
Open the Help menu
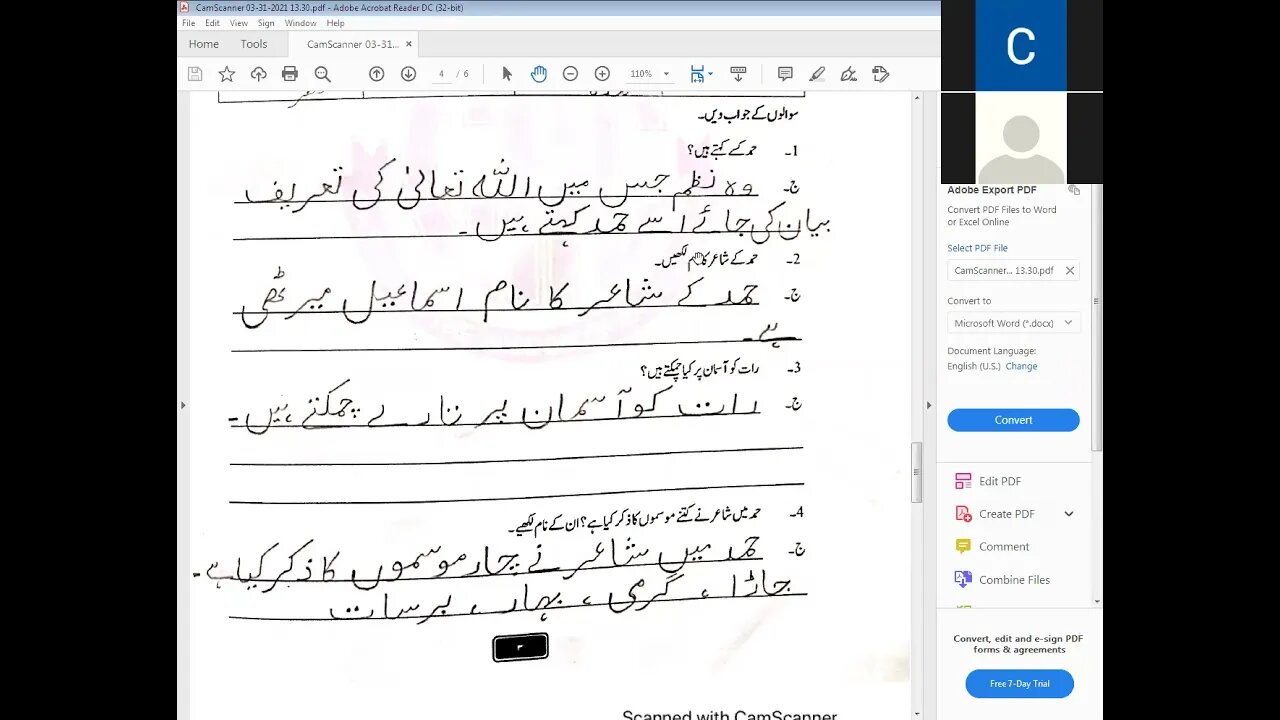pyautogui.click(x=336, y=23)
